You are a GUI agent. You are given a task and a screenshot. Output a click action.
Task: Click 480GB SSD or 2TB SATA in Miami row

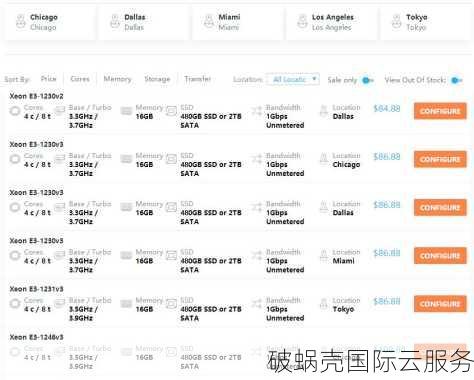click(211, 265)
